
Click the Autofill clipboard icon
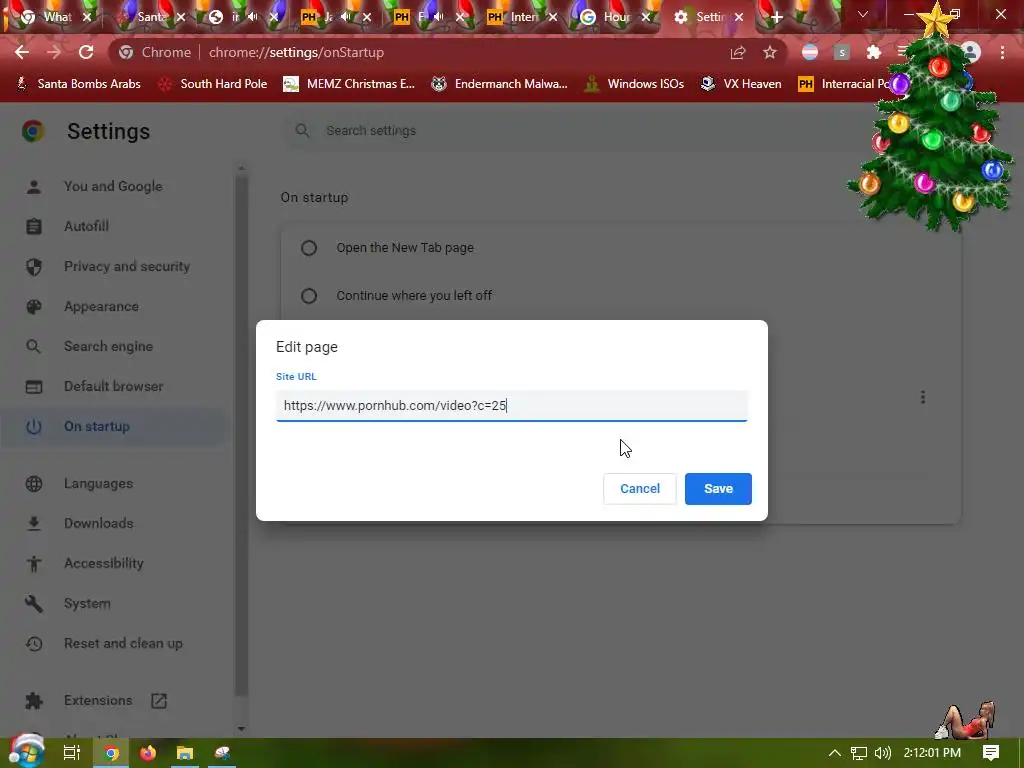(x=34, y=227)
